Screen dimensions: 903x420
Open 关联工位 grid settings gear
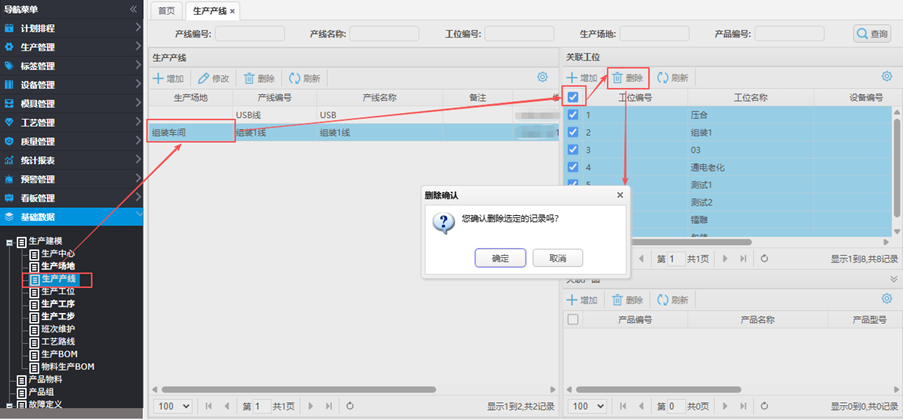[887, 76]
